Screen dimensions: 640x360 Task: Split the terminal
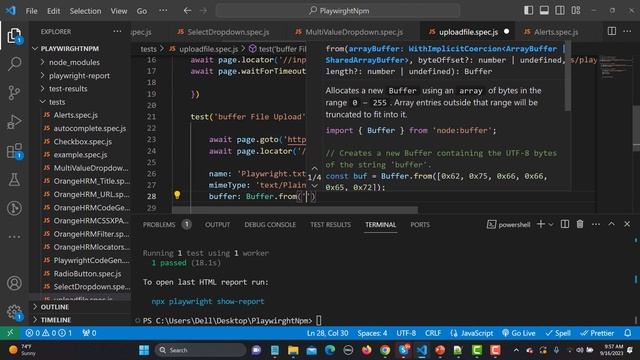tap(565, 224)
